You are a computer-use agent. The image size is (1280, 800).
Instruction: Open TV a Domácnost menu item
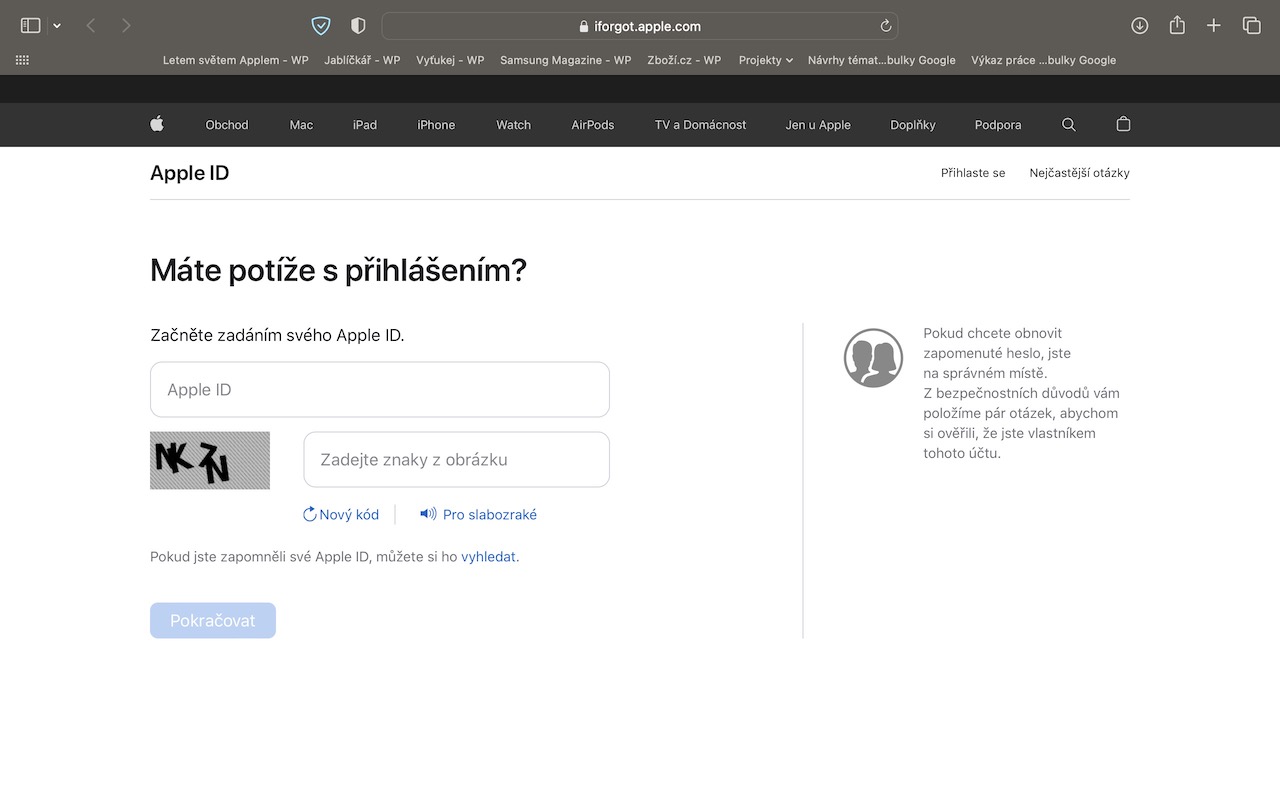click(x=701, y=125)
